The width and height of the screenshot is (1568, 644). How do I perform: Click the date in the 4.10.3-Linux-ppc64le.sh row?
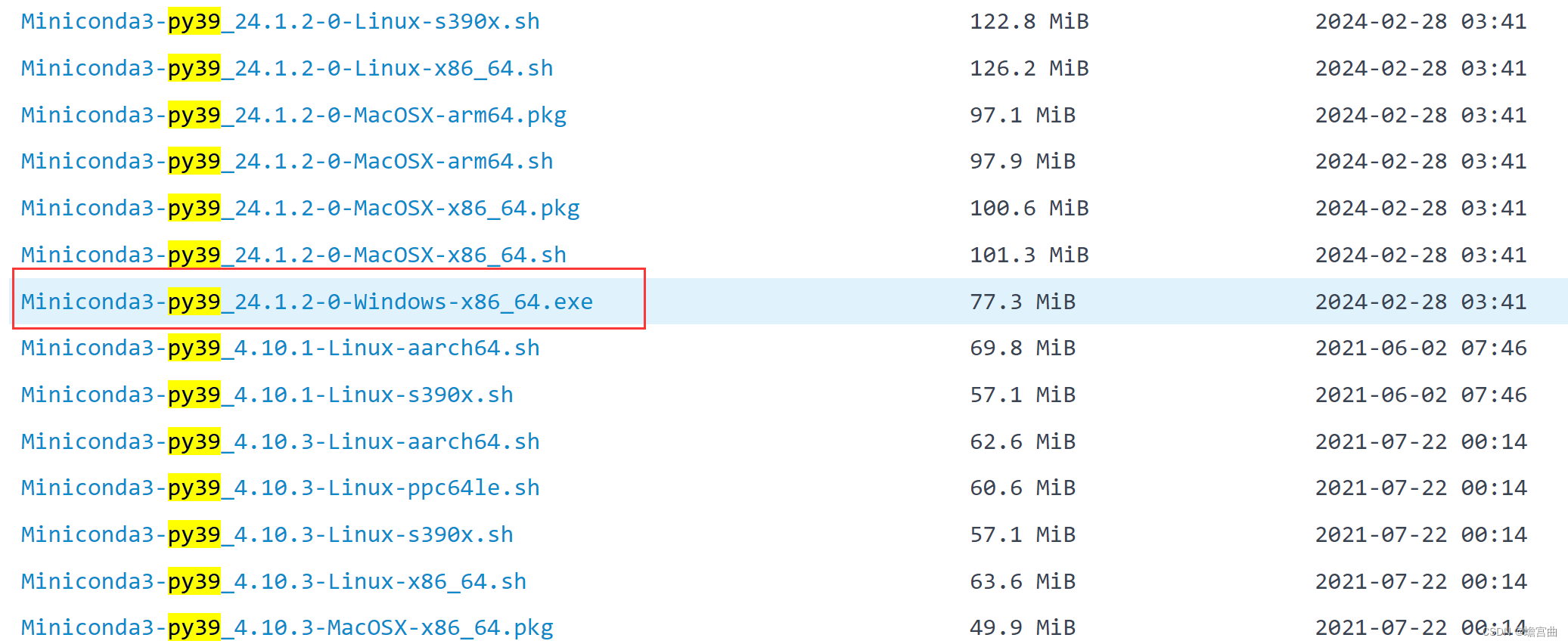pyautogui.click(x=1421, y=488)
